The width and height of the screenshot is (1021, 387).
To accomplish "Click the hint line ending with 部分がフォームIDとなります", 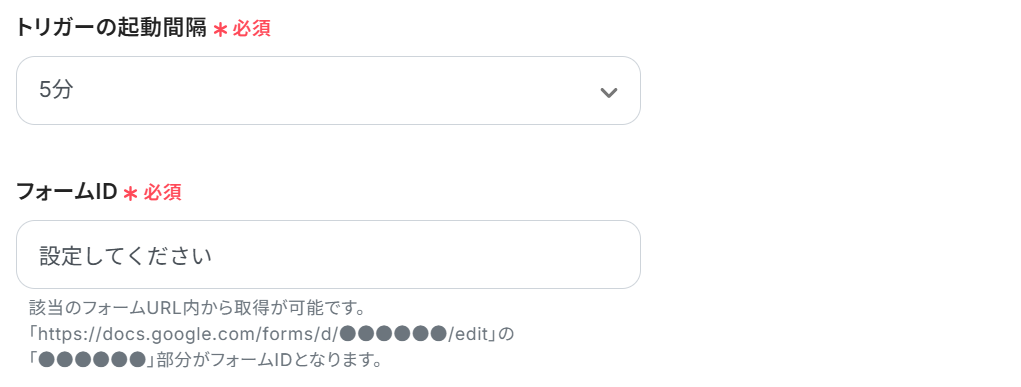I will click(205, 360).
